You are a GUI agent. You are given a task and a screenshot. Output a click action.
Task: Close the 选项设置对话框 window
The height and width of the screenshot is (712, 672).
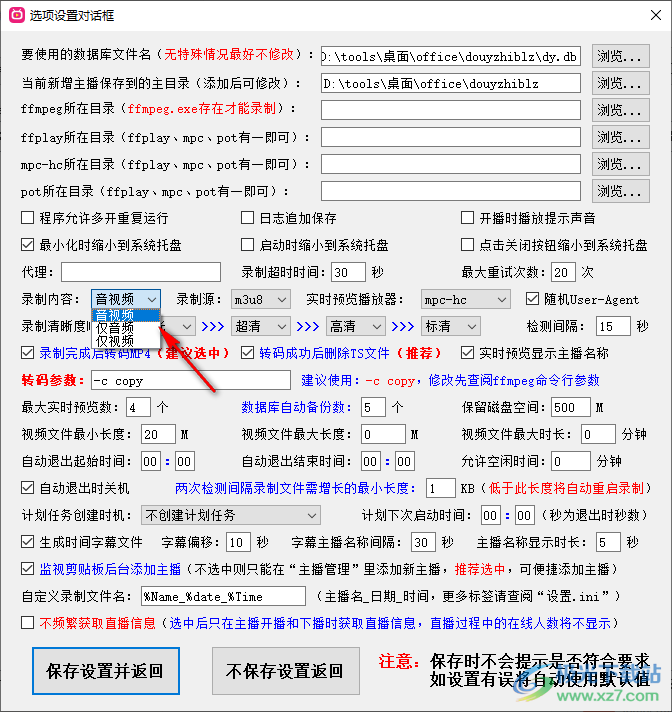click(x=655, y=15)
